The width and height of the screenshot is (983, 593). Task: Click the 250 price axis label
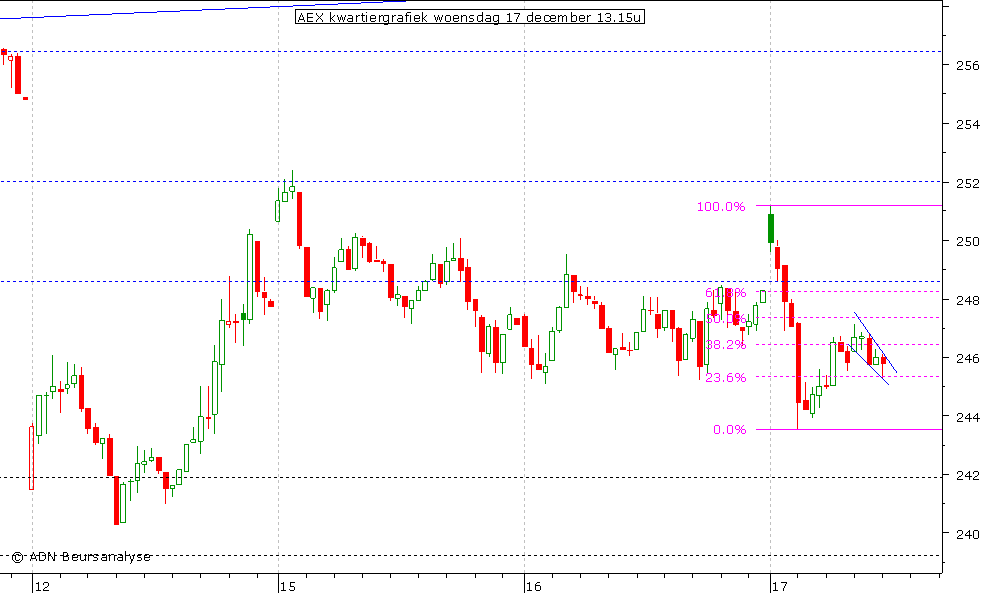click(967, 241)
